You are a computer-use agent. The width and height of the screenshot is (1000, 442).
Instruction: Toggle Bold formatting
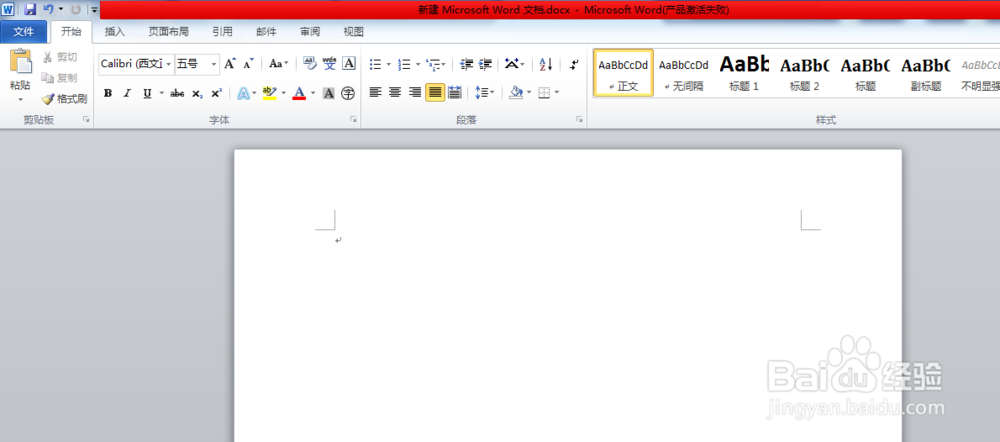click(x=108, y=93)
